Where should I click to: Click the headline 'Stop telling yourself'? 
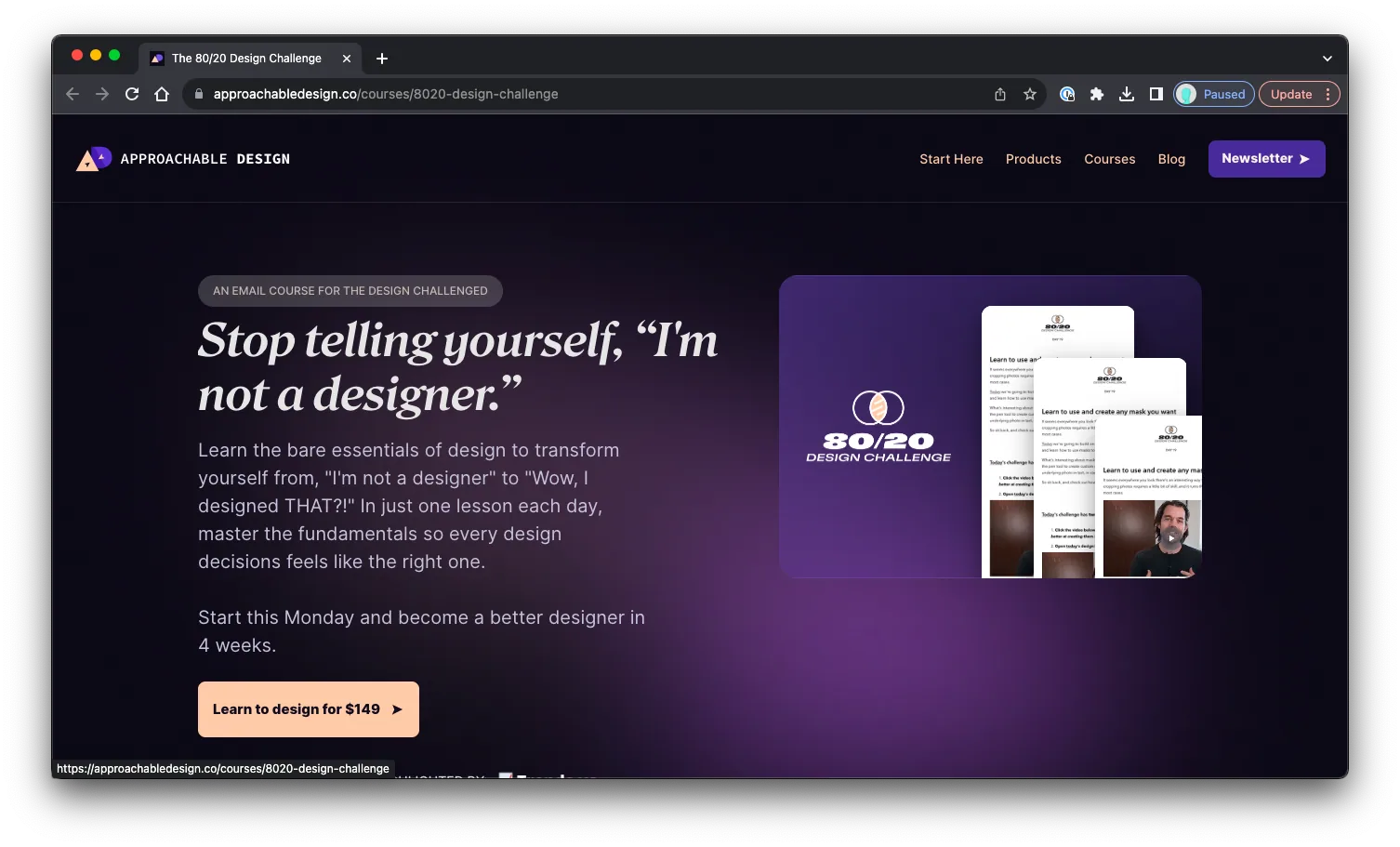[458, 366]
